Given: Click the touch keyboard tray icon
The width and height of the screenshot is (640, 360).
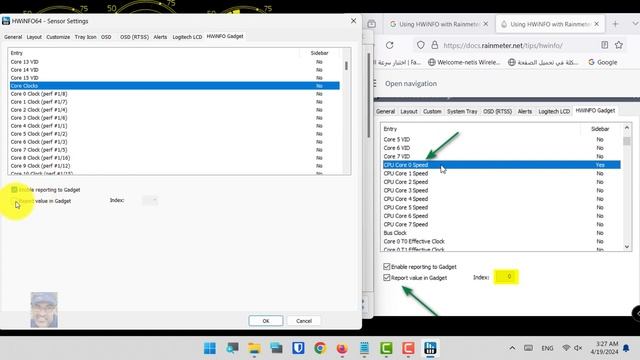Looking at the screenshot, I should pos(528,348).
